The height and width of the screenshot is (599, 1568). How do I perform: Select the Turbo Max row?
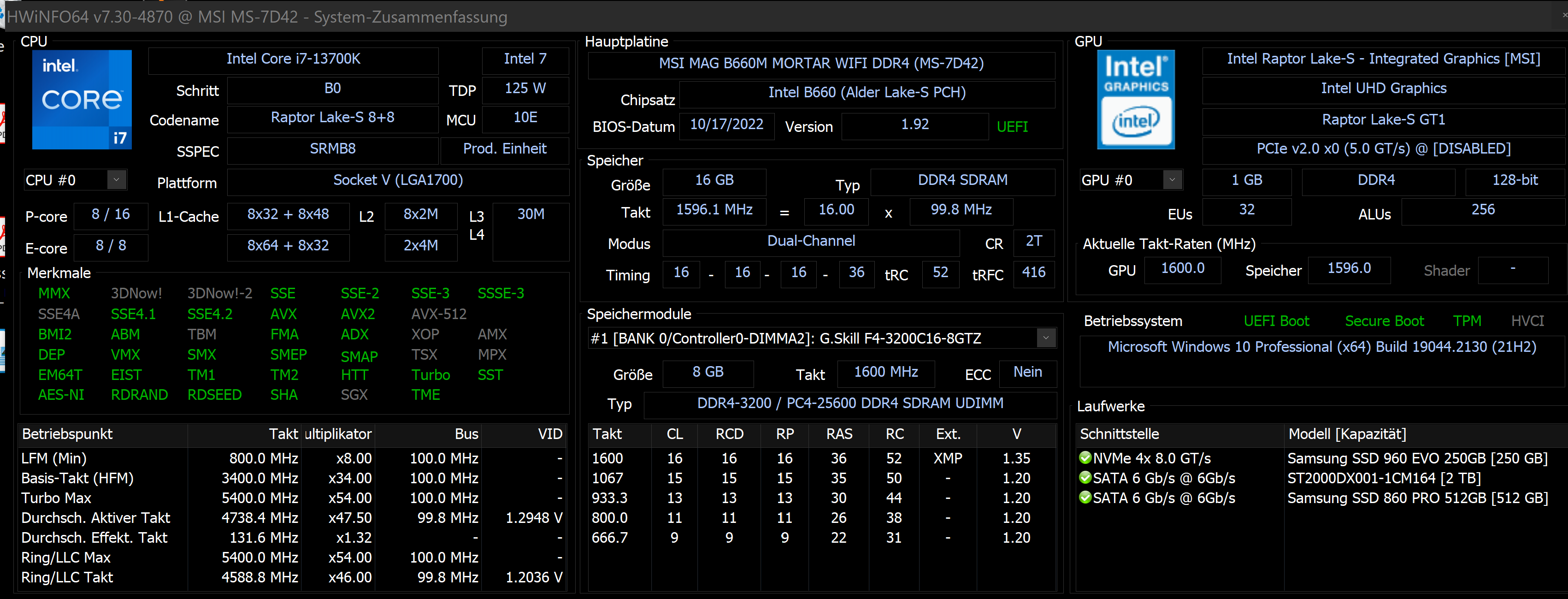tap(292, 498)
